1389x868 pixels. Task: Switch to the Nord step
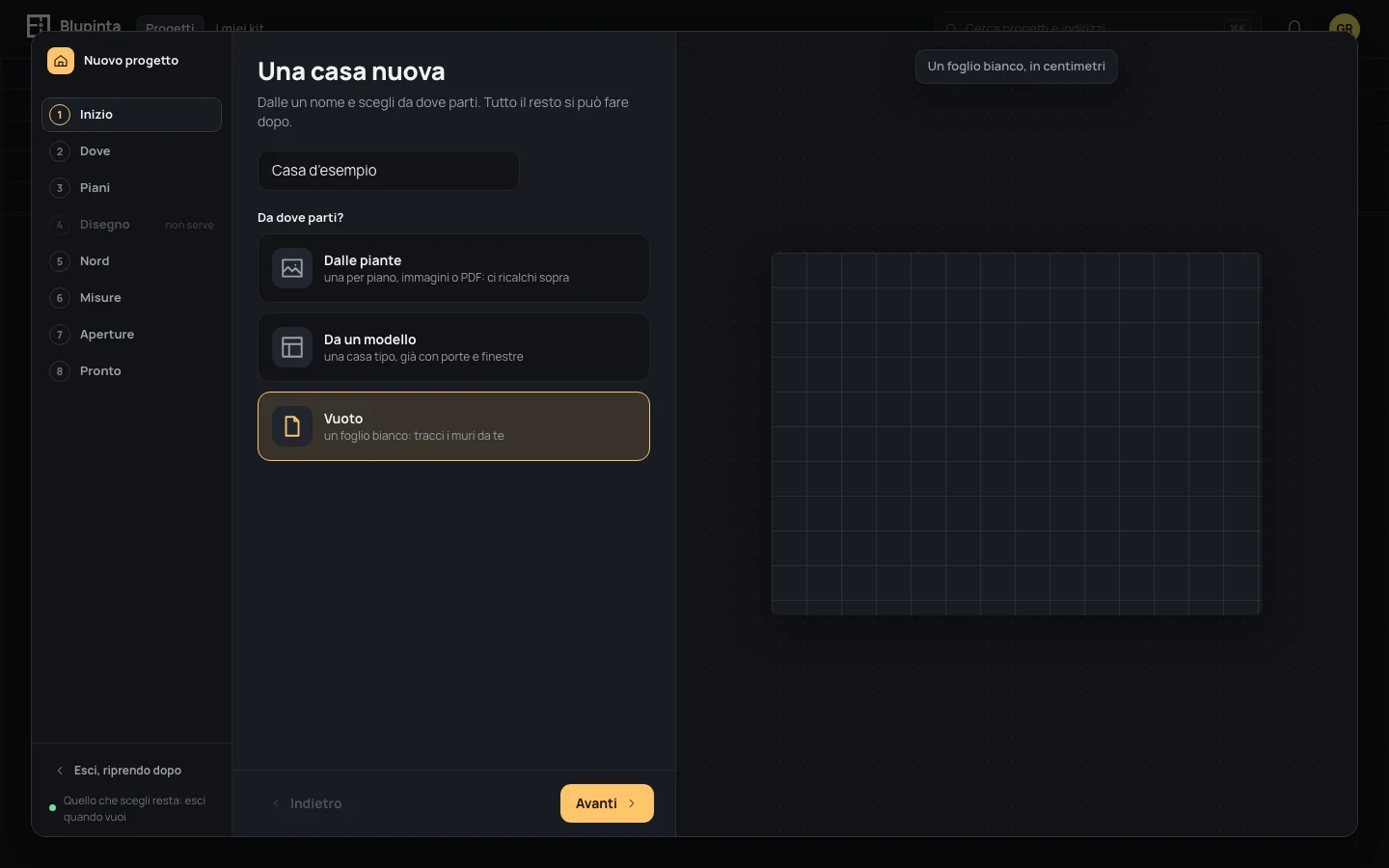(131, 261)
